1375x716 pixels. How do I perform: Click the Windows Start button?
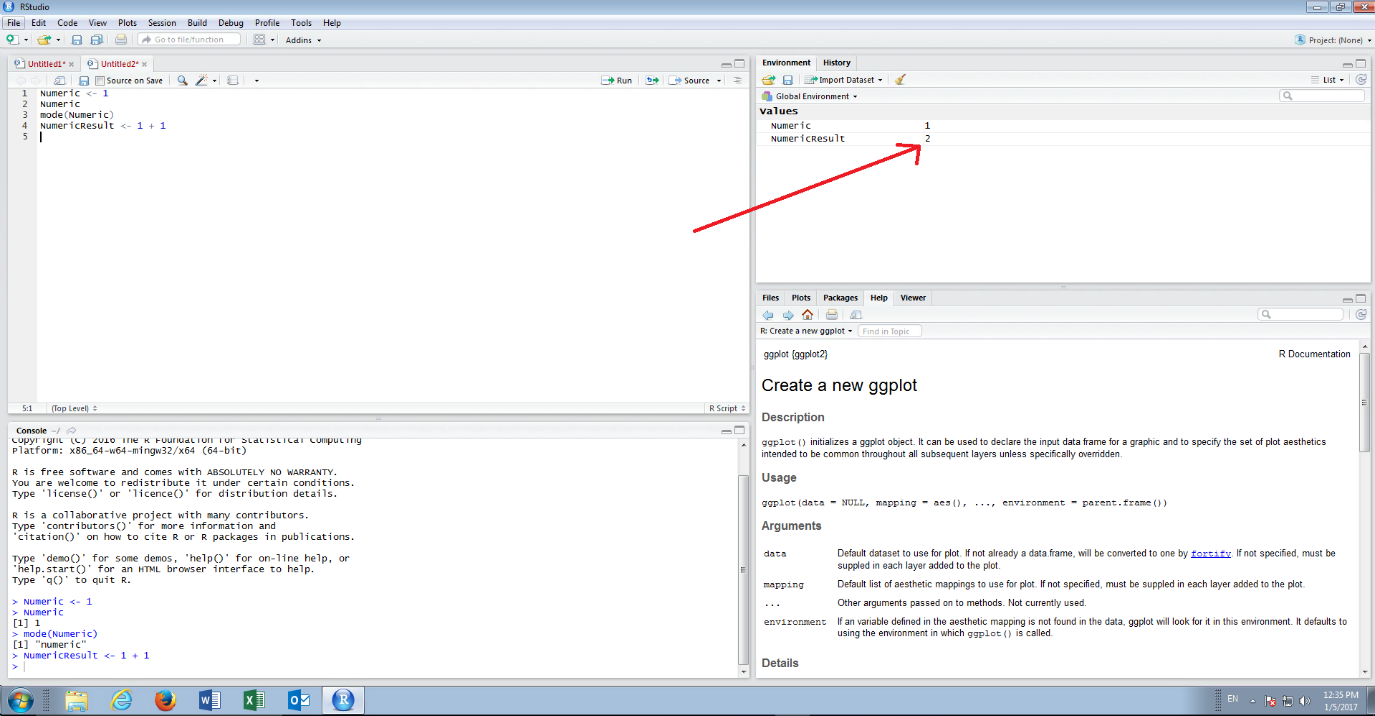[x=19, y=700]
